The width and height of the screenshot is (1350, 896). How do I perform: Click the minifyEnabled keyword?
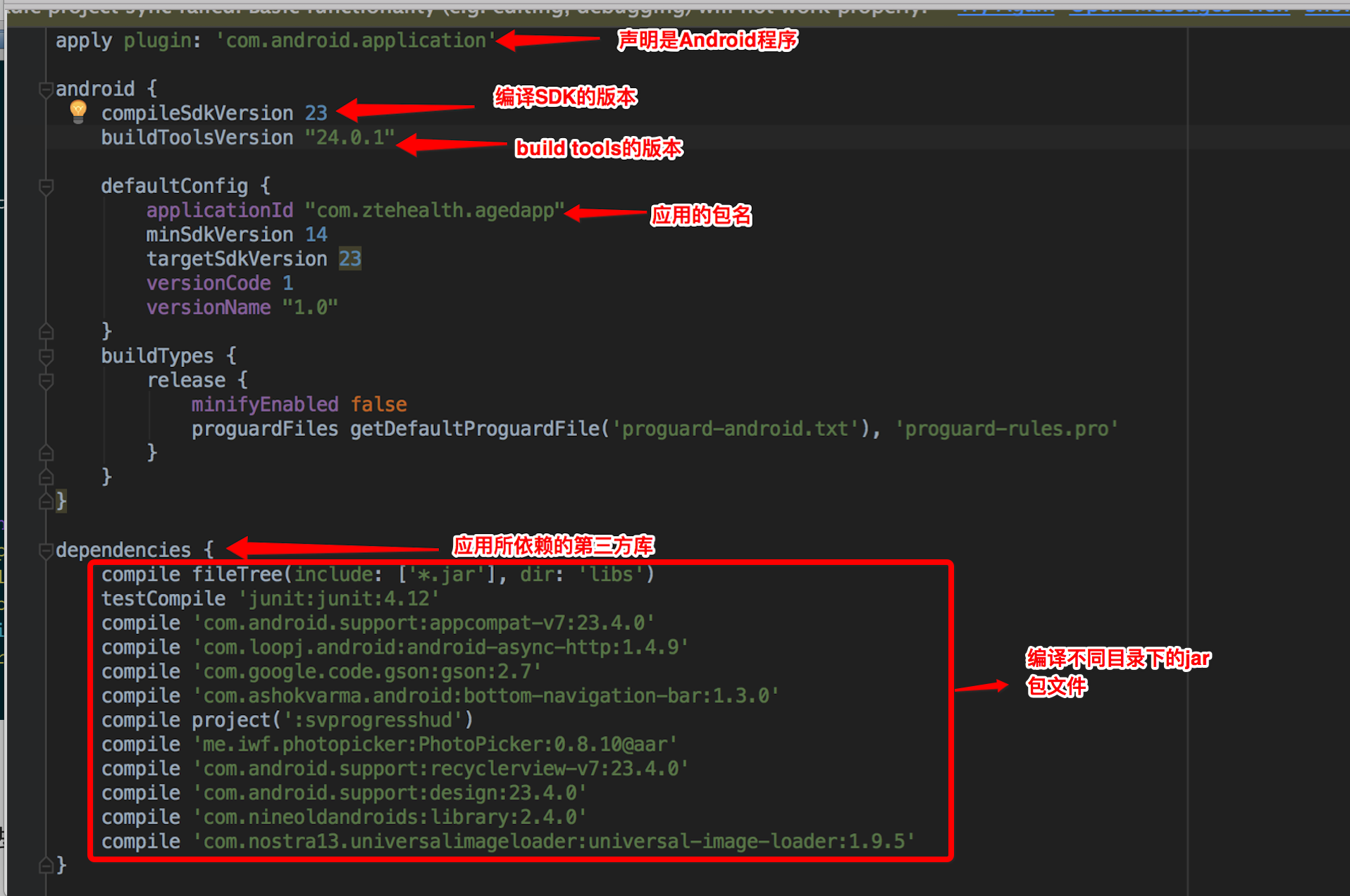click(x=265, y=404)
